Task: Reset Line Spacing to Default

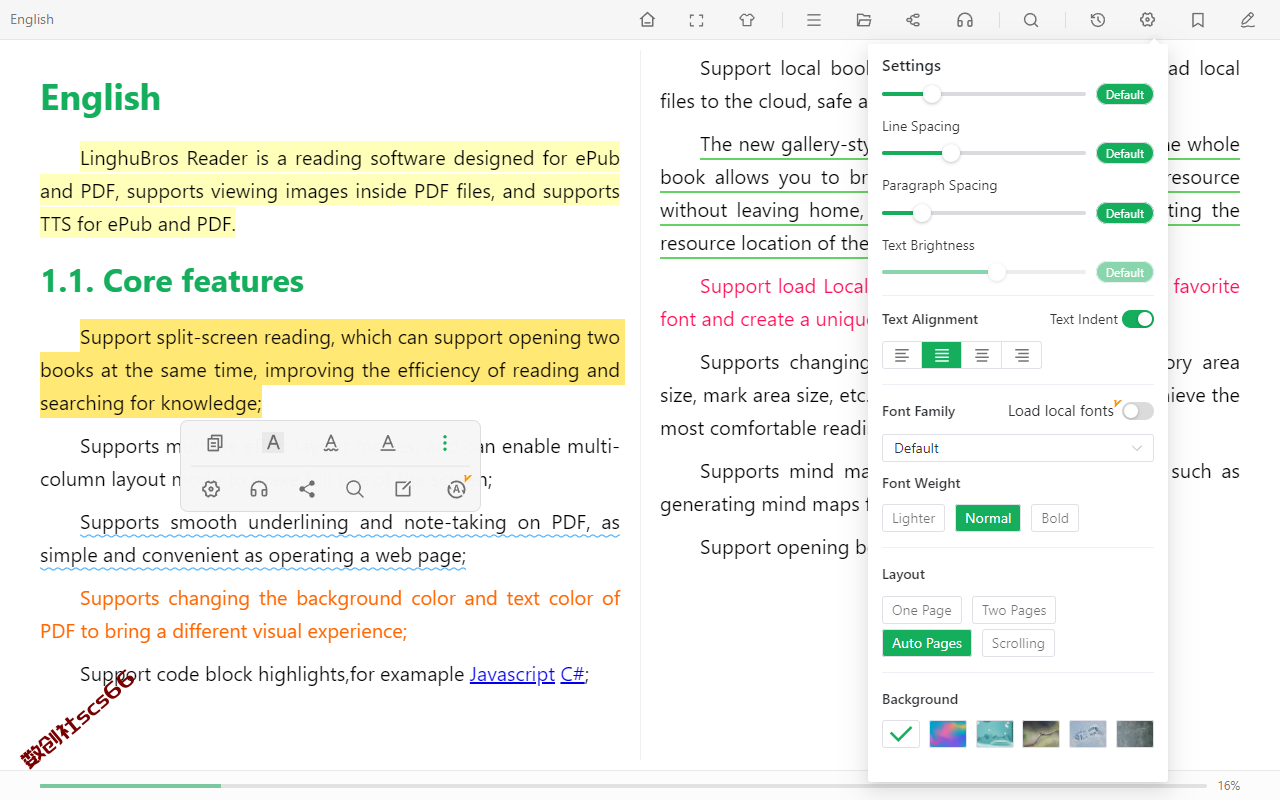Action: (x=1125, y=153)
